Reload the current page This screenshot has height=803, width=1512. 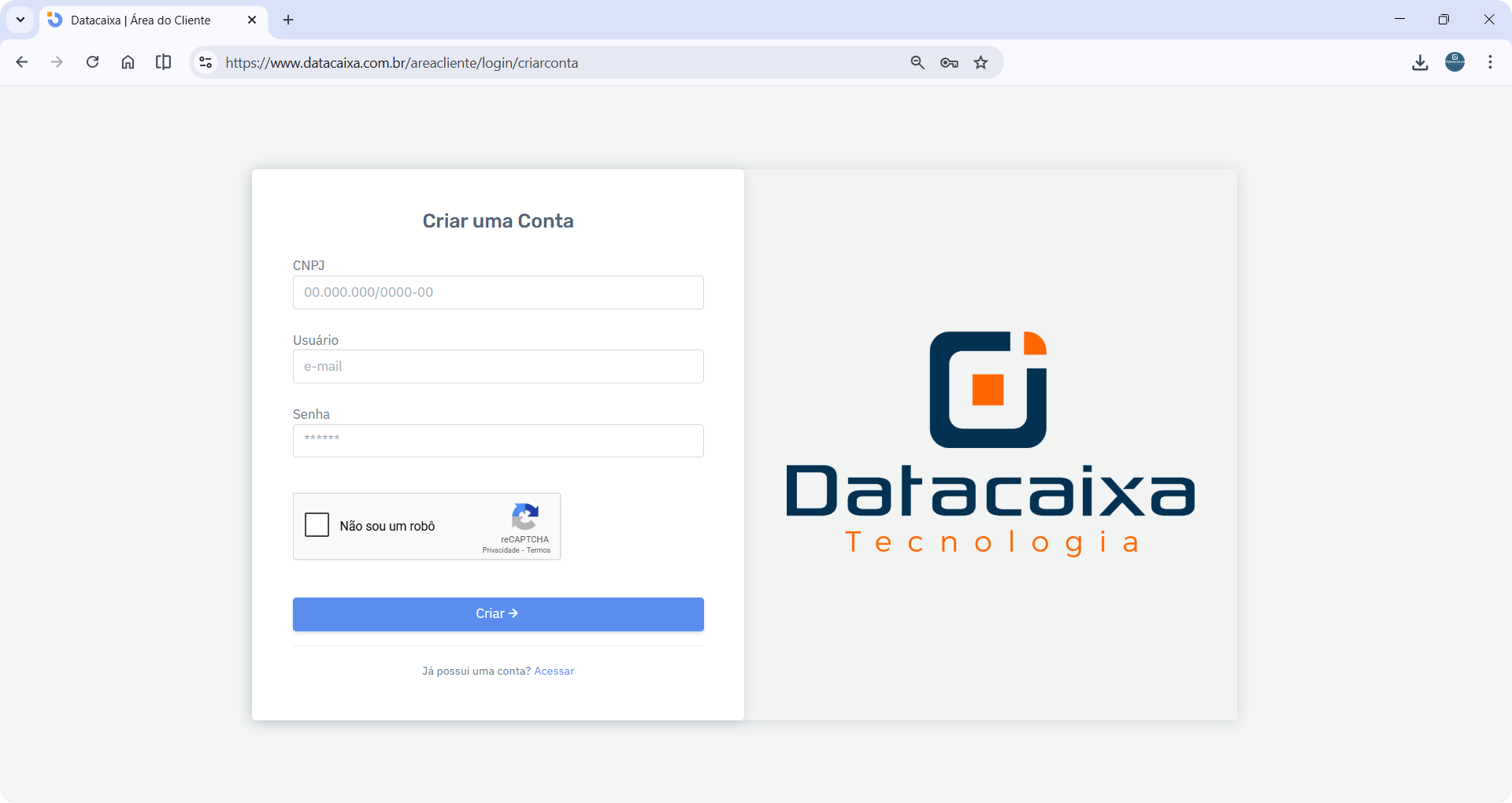[92, 62]
